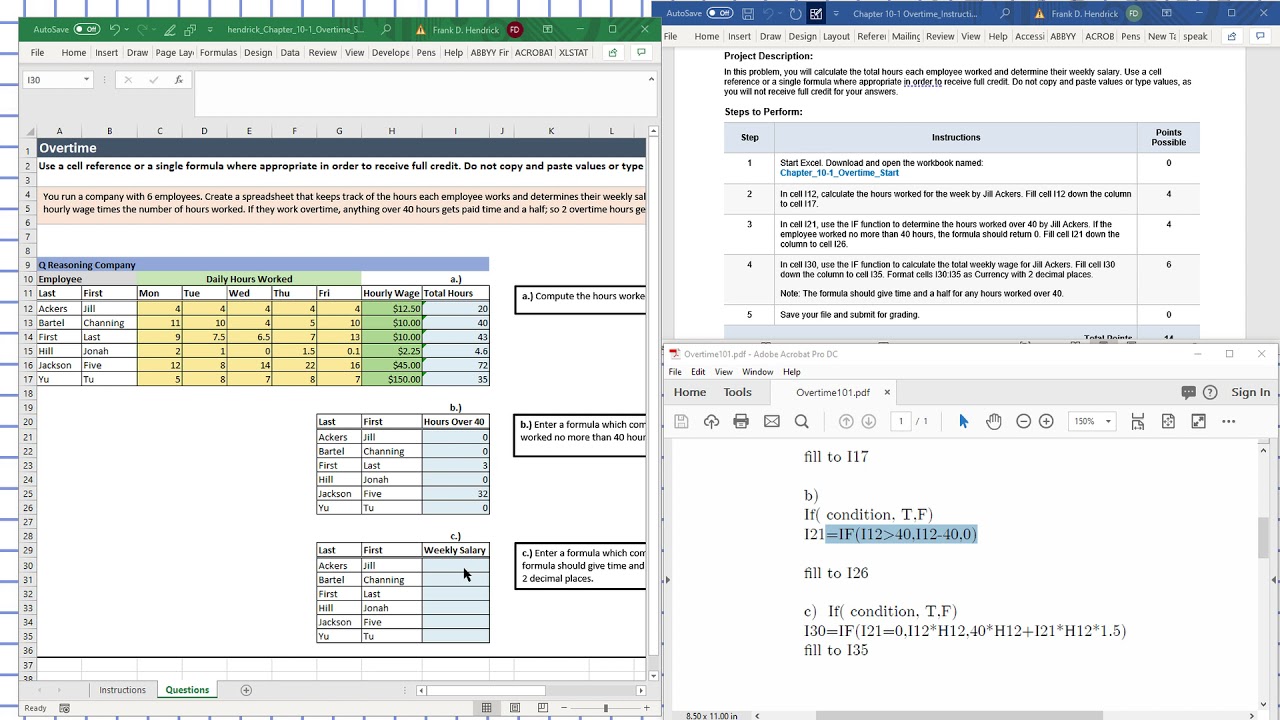Click the Share icon in Excel ribbon
1280x720 pixels.
coord(613,53)
